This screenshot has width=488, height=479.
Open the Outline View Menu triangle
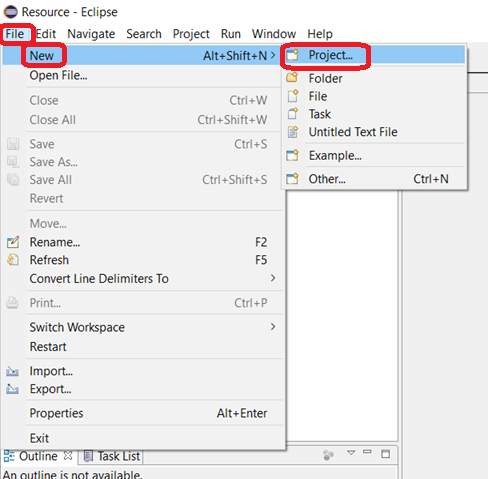coord(351,453)
